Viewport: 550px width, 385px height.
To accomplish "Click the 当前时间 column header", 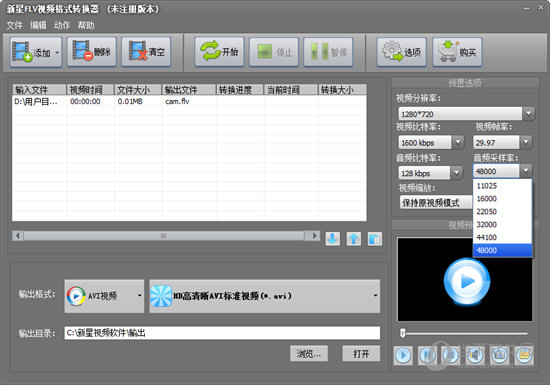I will 291,90.
